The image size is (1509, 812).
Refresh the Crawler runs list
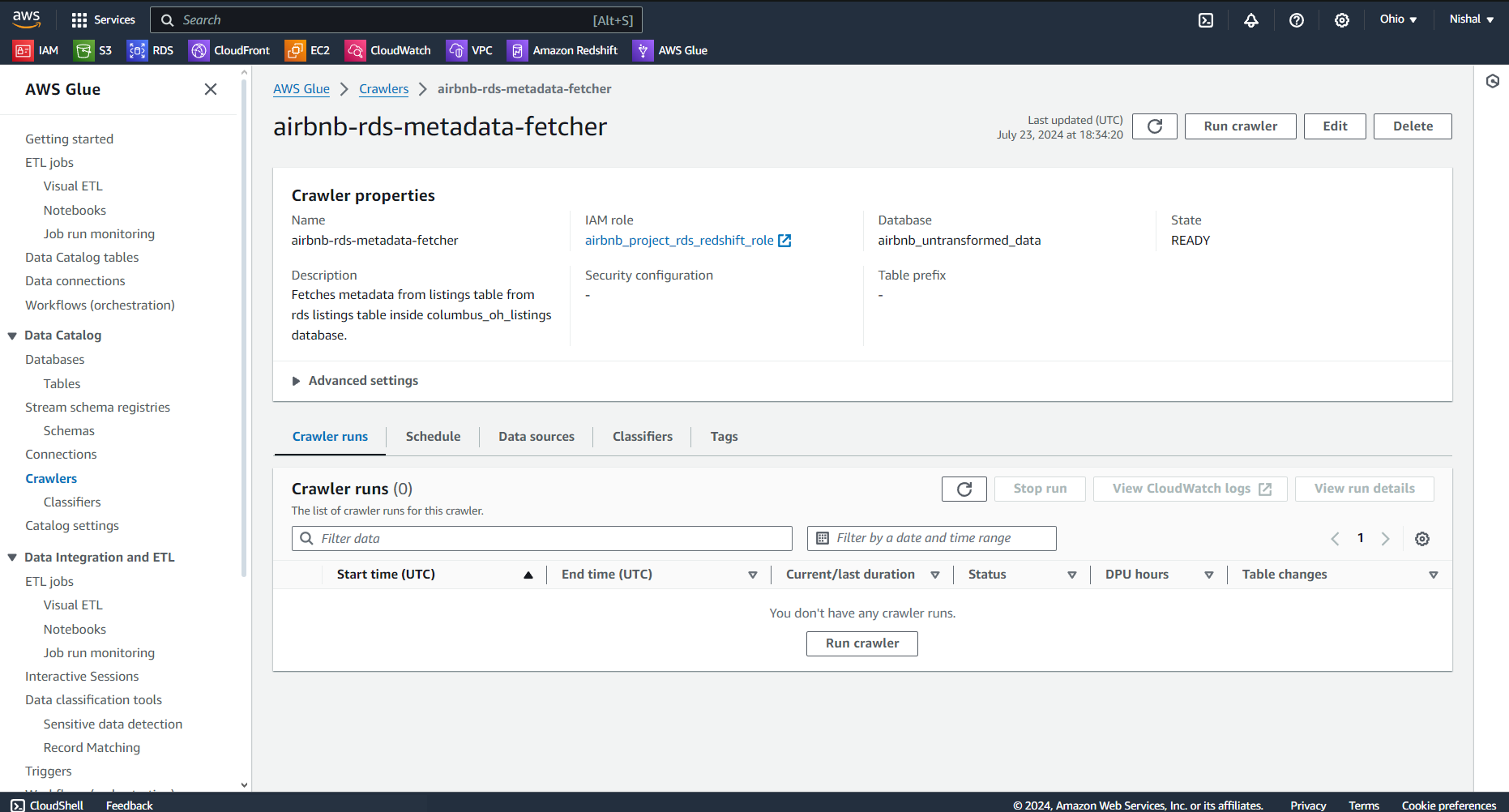tap(964, 489)
